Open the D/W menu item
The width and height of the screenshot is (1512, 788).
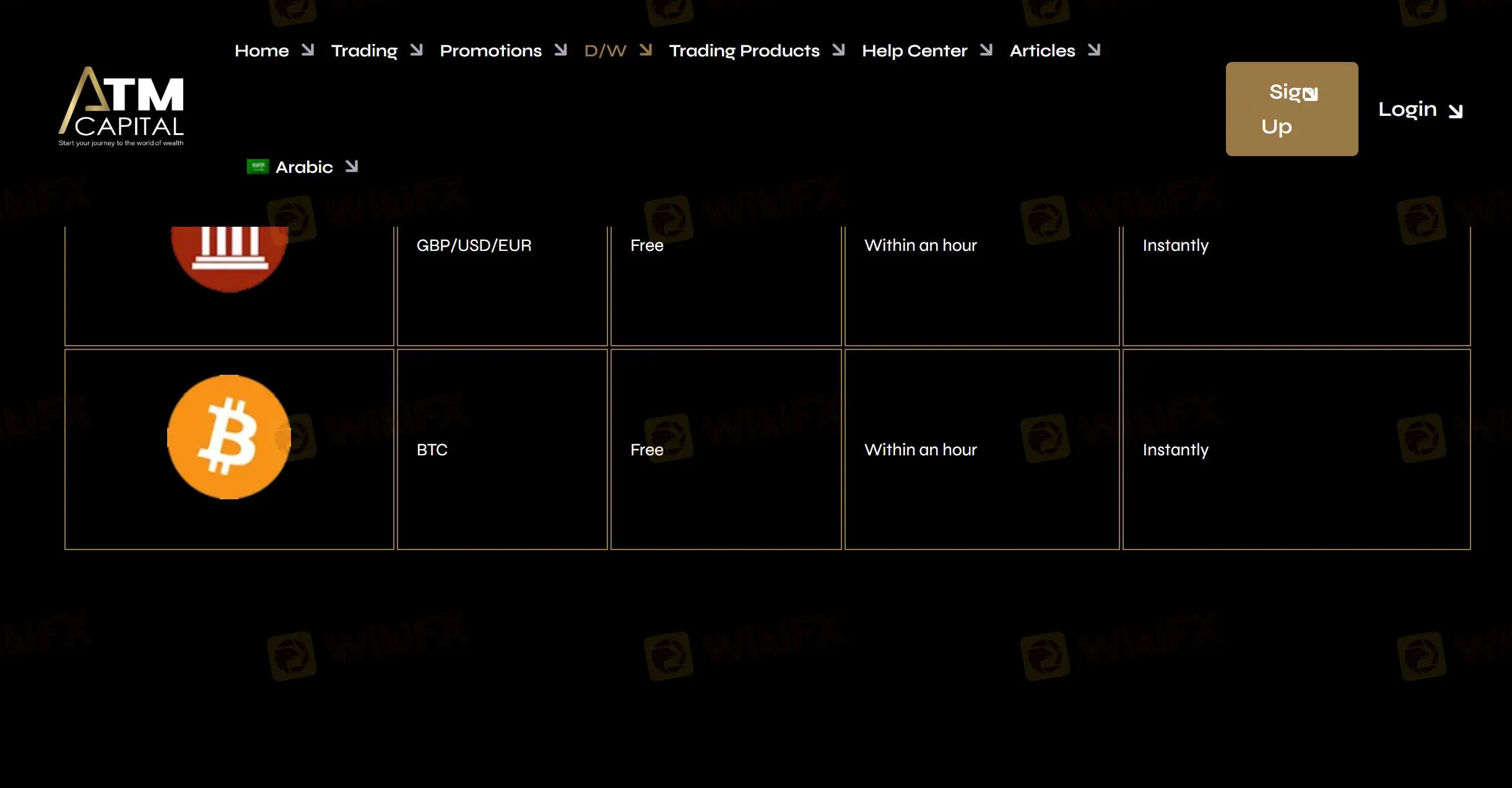605,51
